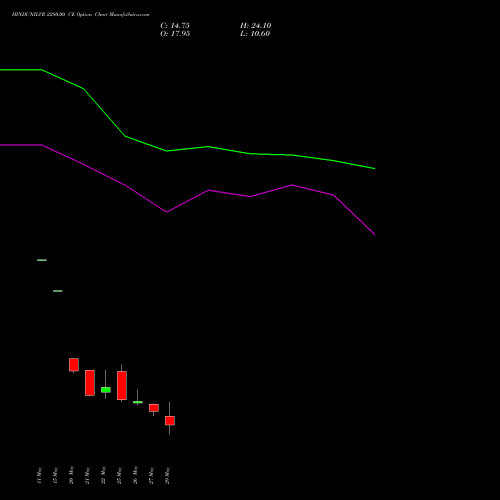This screenshot has height=500, width=500.
Task: Click the last red candlestick for 29 May
Action: (170, 421)
